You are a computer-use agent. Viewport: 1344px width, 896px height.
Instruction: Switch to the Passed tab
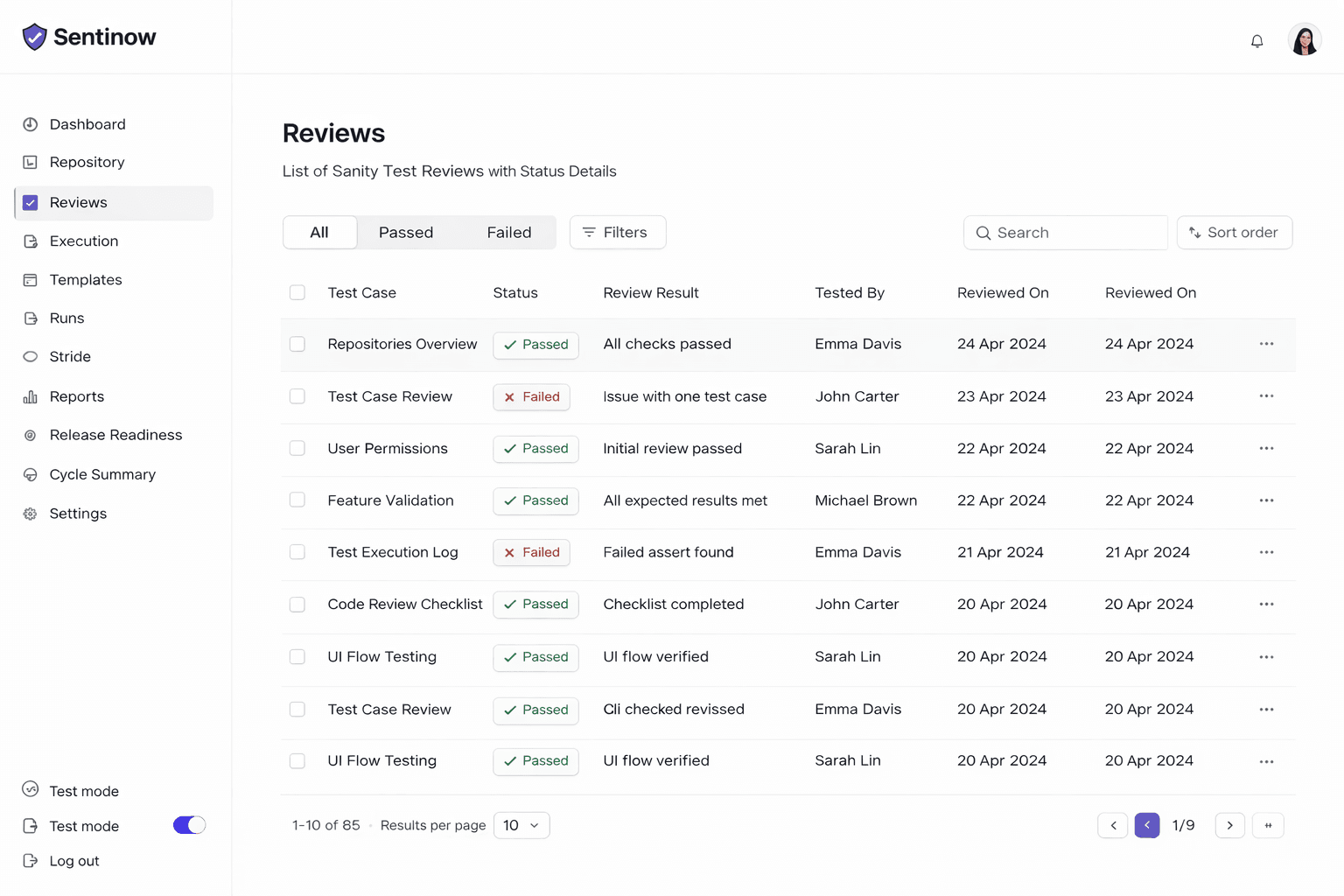[405, 232]
